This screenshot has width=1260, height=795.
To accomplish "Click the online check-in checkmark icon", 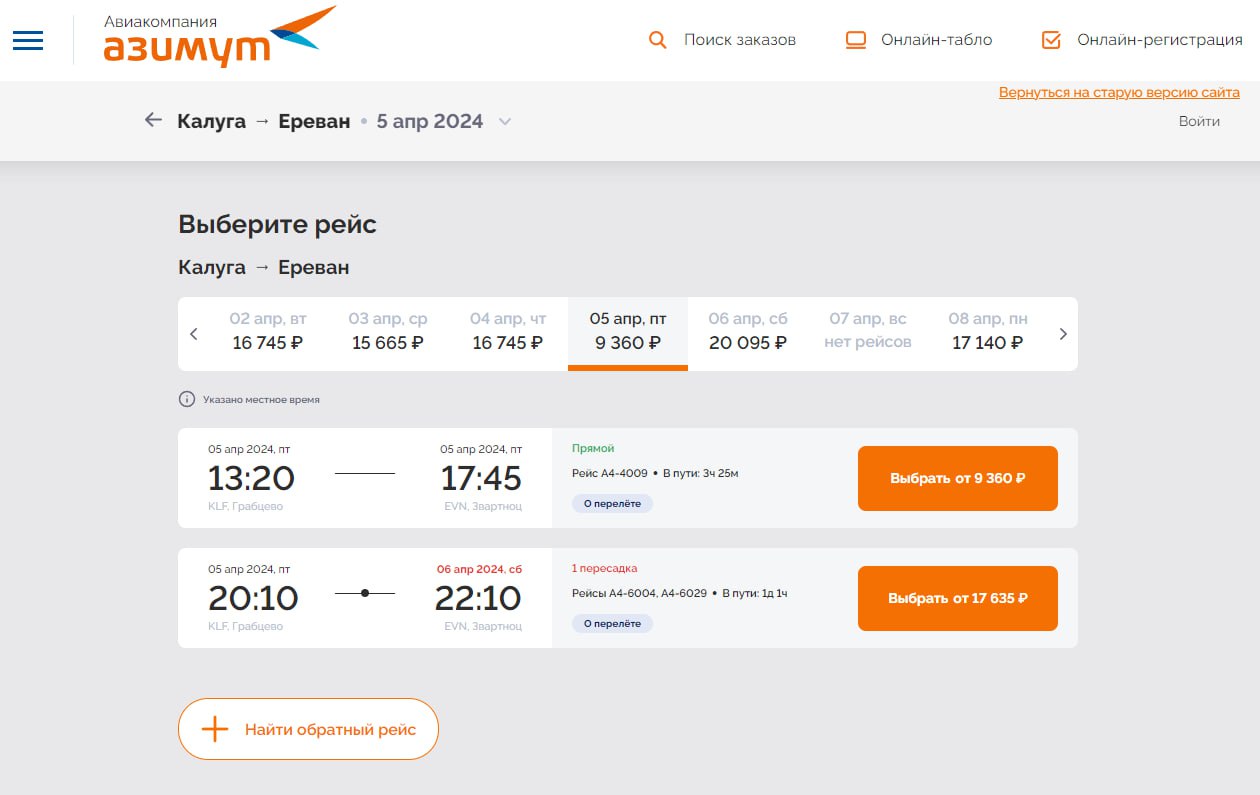I will pos(1051,40).
